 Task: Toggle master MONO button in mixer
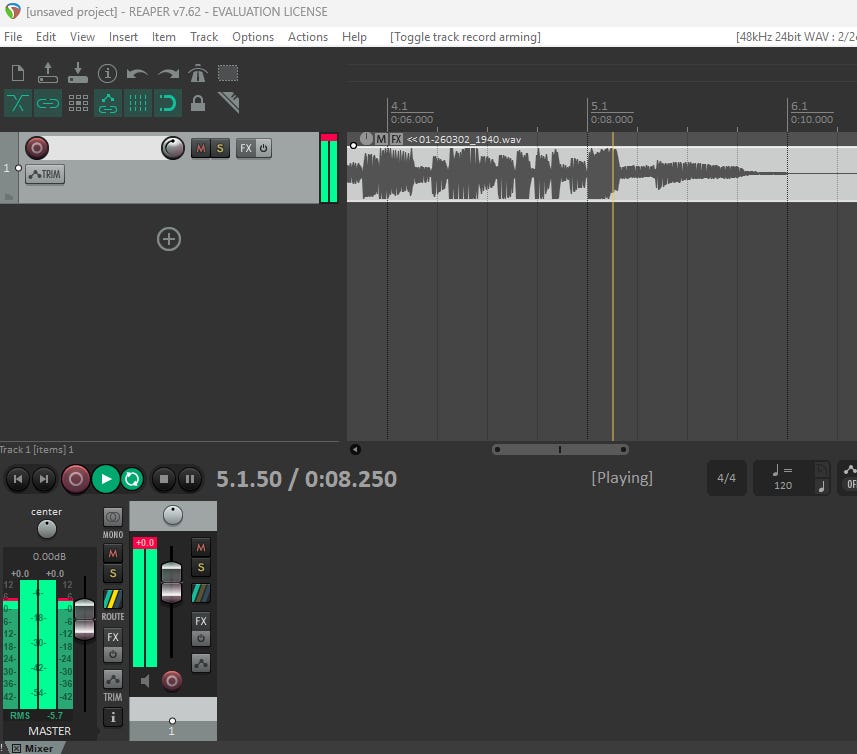[113, 518]
